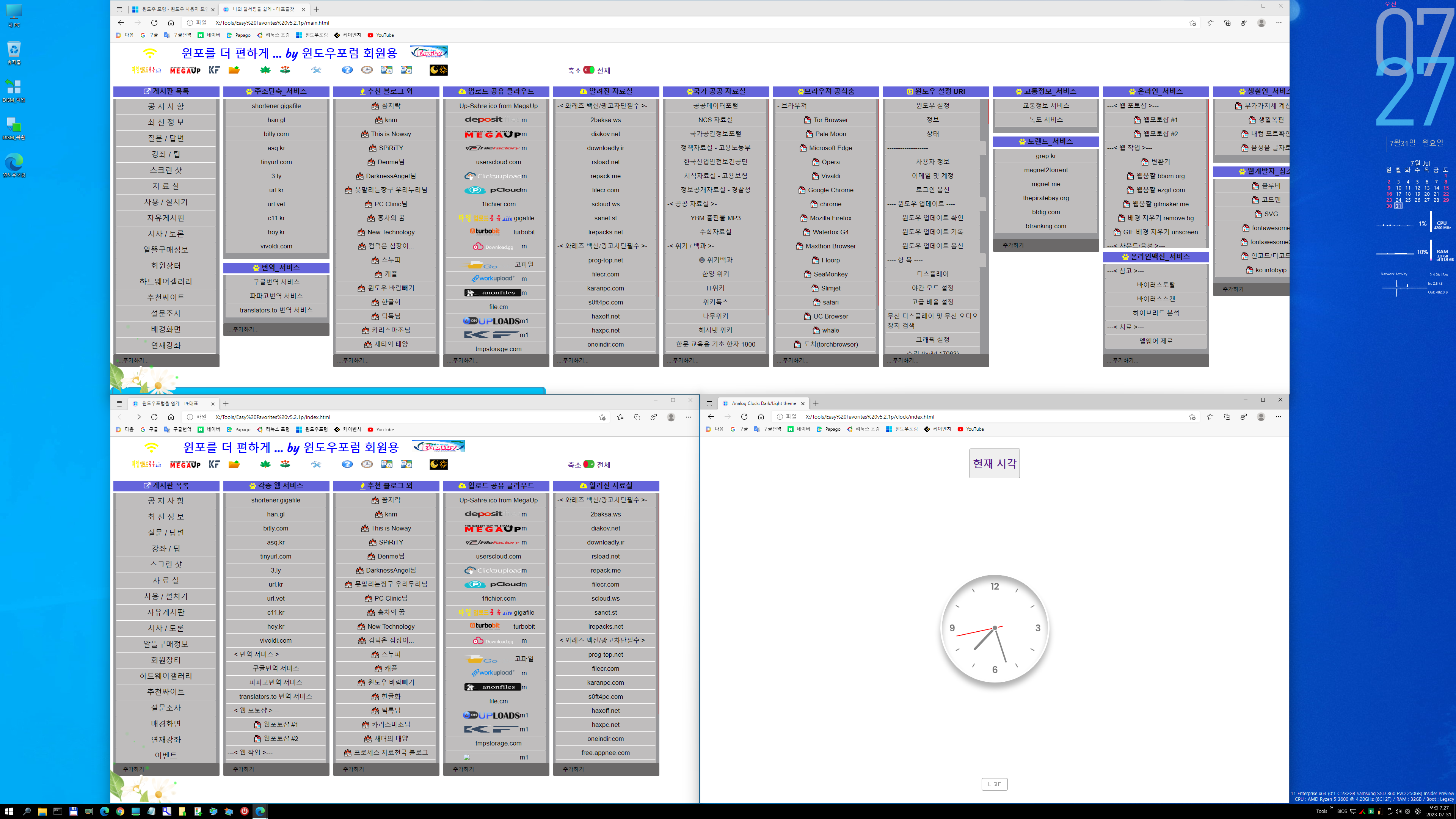Click the KF logo icon in top window
1456x819 pixels.
(214, 70)
